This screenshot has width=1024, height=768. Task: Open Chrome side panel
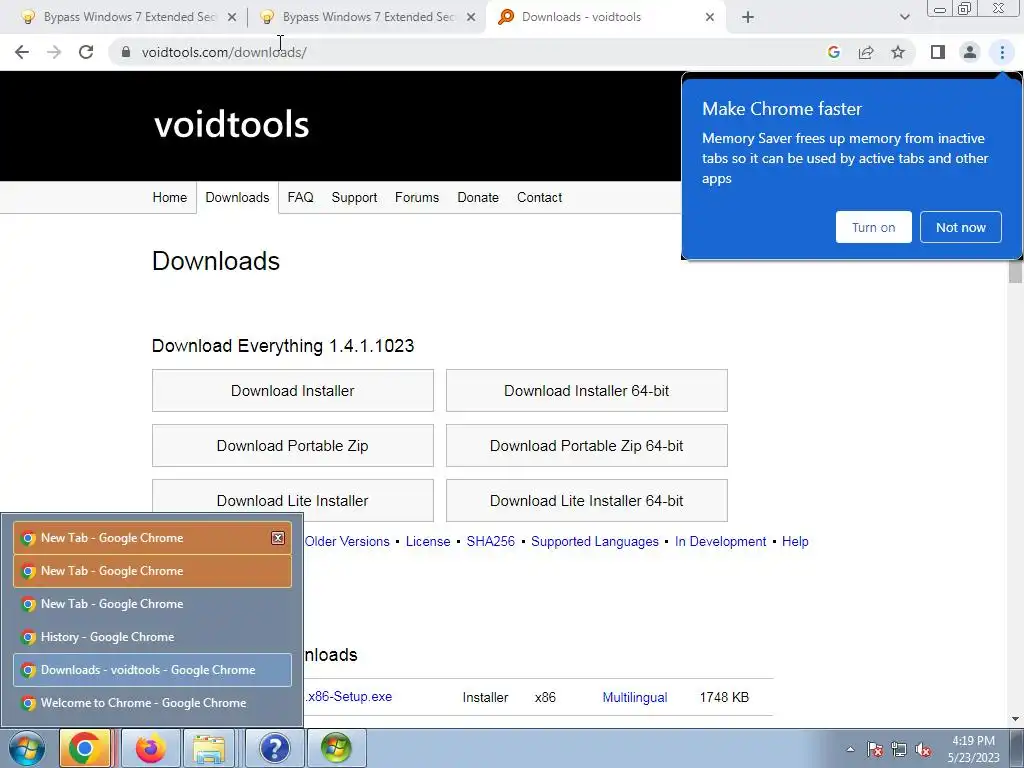tap(938, 52)
